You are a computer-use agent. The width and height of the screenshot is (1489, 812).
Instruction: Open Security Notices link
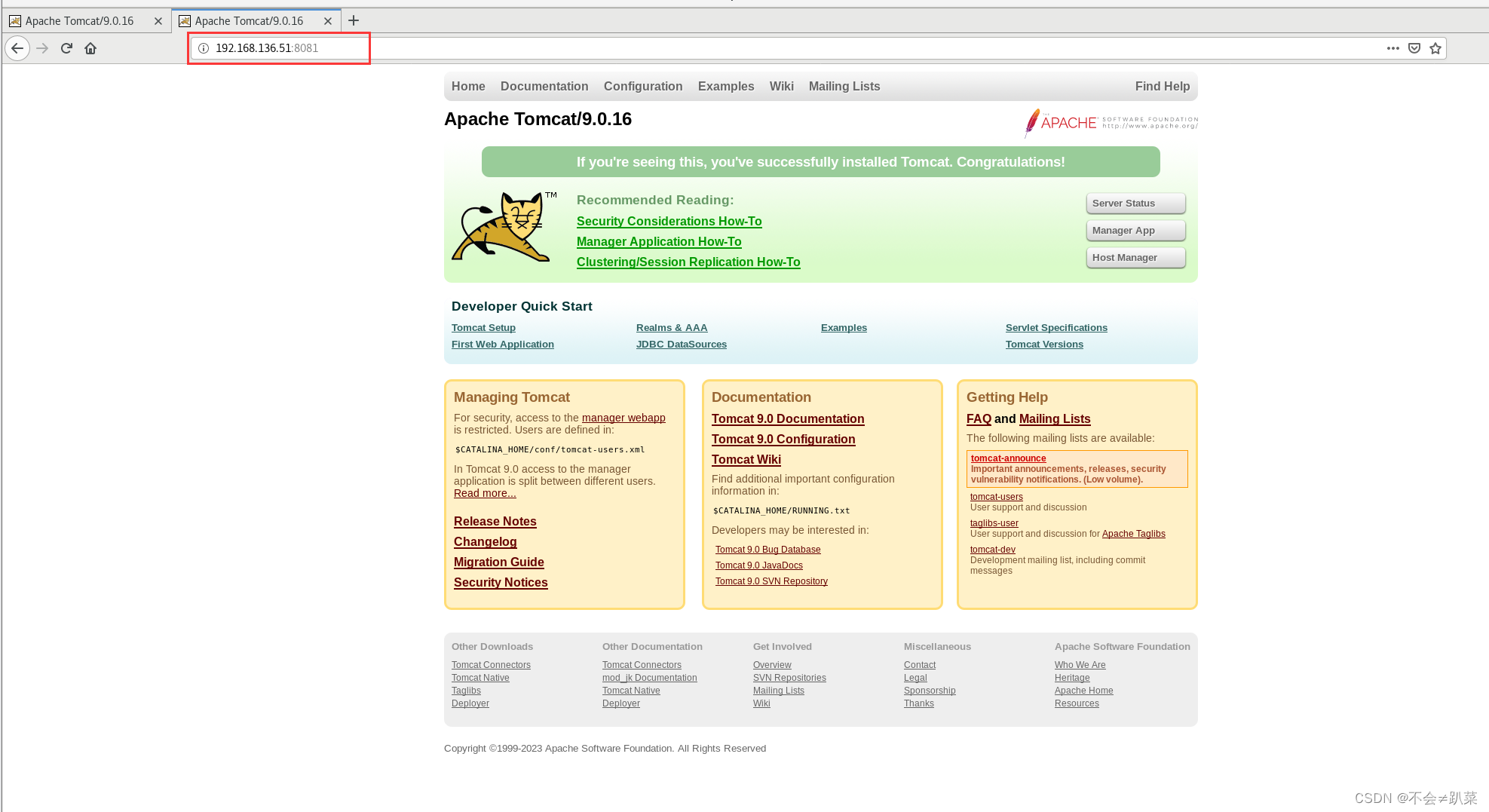[501, 582]
